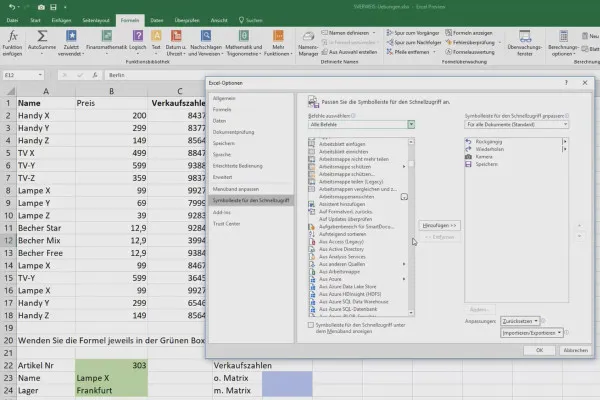This screenshot has width=600, height=400.
Task: Open the Name Box dropdown arrow
Action: pos(40,75)
